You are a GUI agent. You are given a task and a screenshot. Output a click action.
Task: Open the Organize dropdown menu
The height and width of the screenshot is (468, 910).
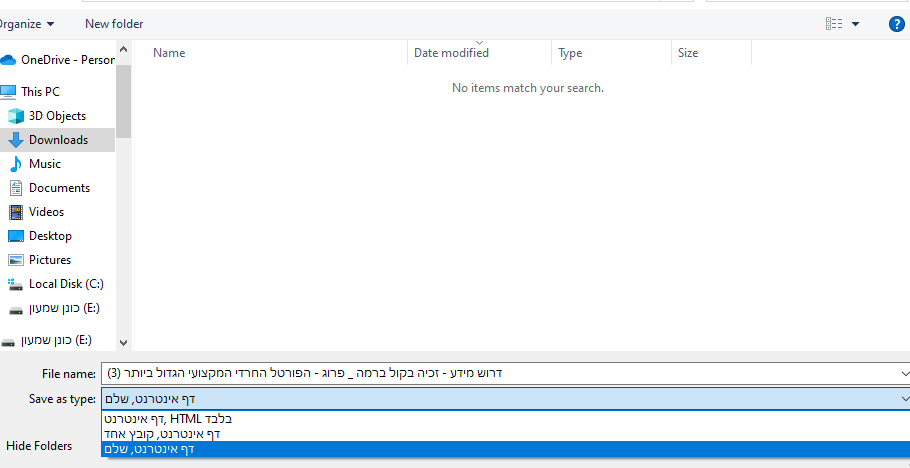[27, 24]
